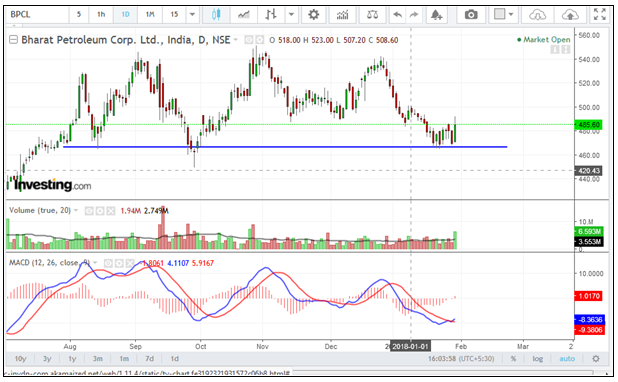Select the 1h interval tab
The height and width of the screenshot is (382, 618).
(x=101, y=15)
